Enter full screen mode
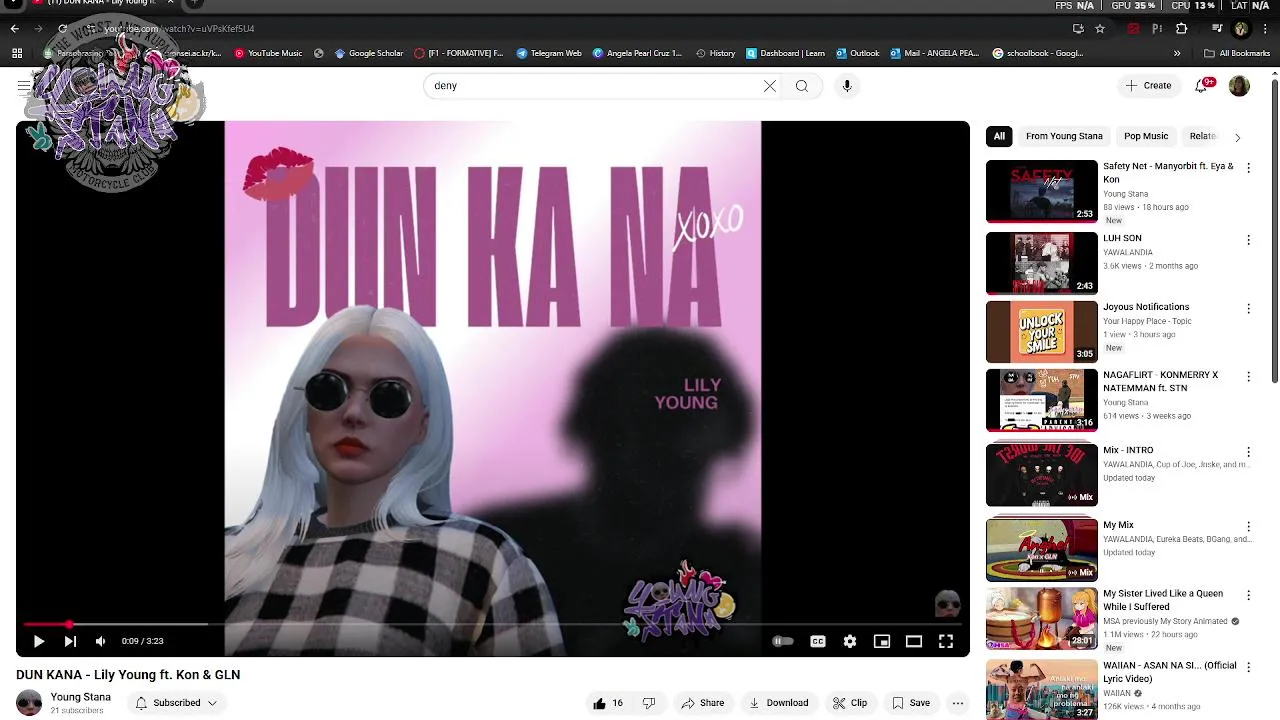1280x720 pixels. [946, 641]
